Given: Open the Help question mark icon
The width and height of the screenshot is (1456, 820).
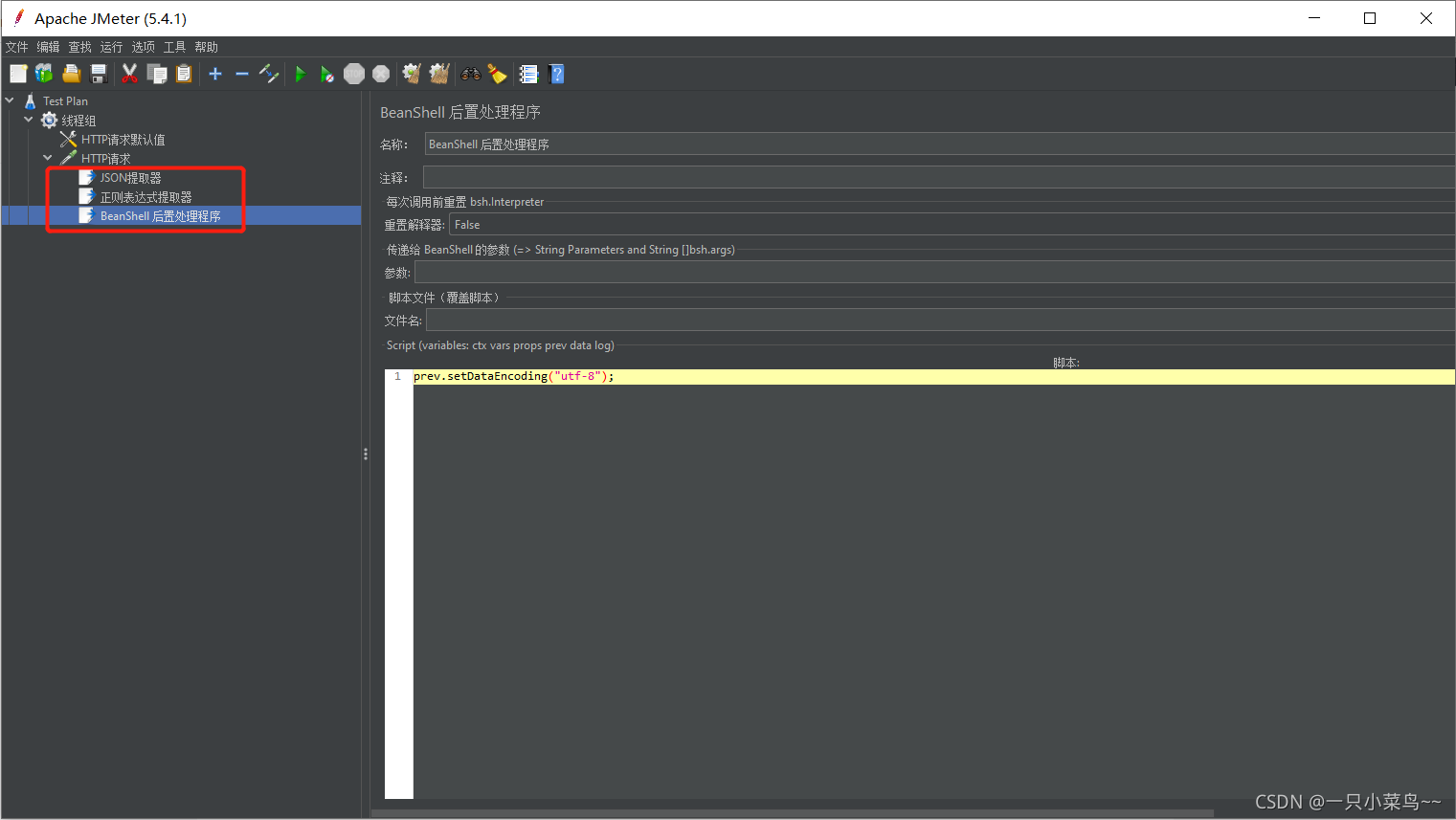Looking at the screenshot, I should pyautogui.click(x=557, y=74).
